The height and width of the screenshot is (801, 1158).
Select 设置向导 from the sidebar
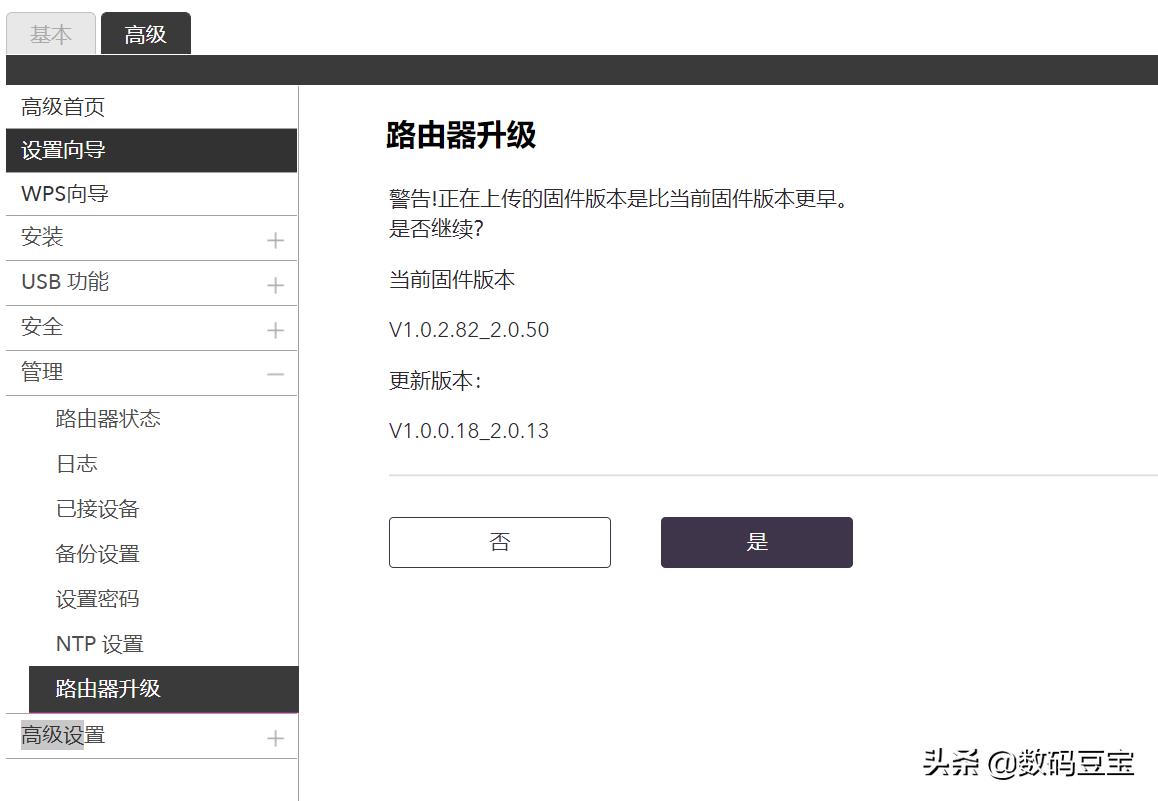(65, 150)
